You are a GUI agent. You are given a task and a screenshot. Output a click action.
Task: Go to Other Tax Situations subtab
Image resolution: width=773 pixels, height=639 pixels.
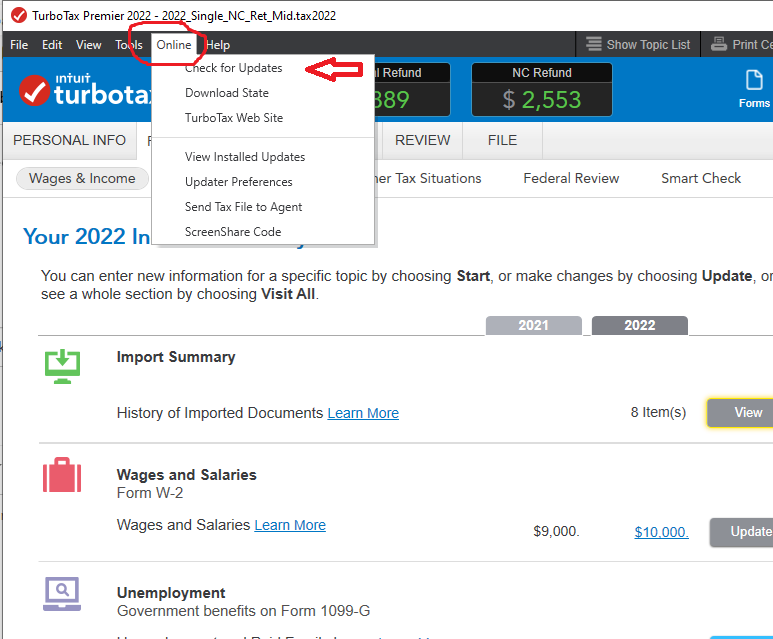[428, 178]
